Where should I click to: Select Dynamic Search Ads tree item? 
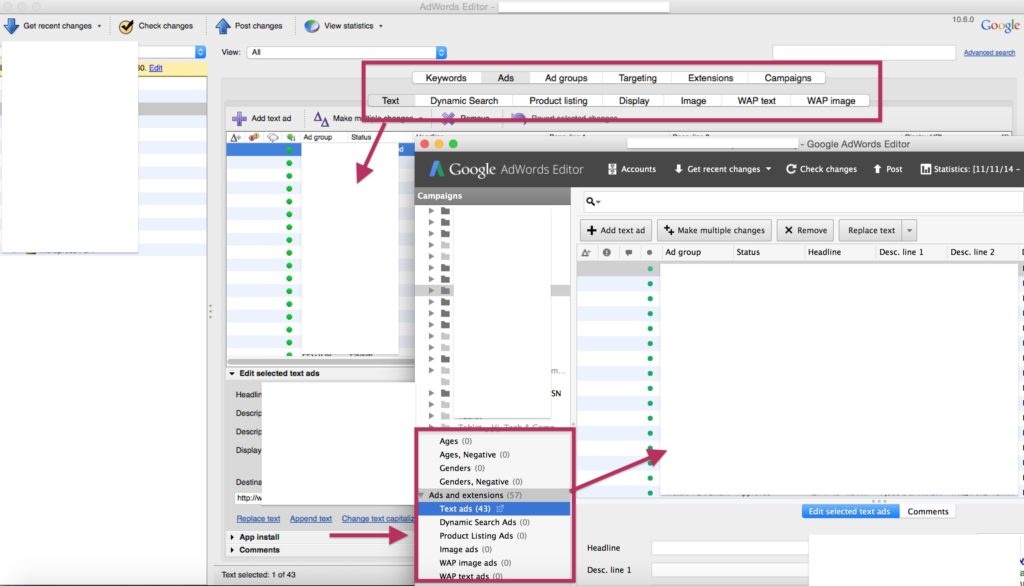click(484, 523)
